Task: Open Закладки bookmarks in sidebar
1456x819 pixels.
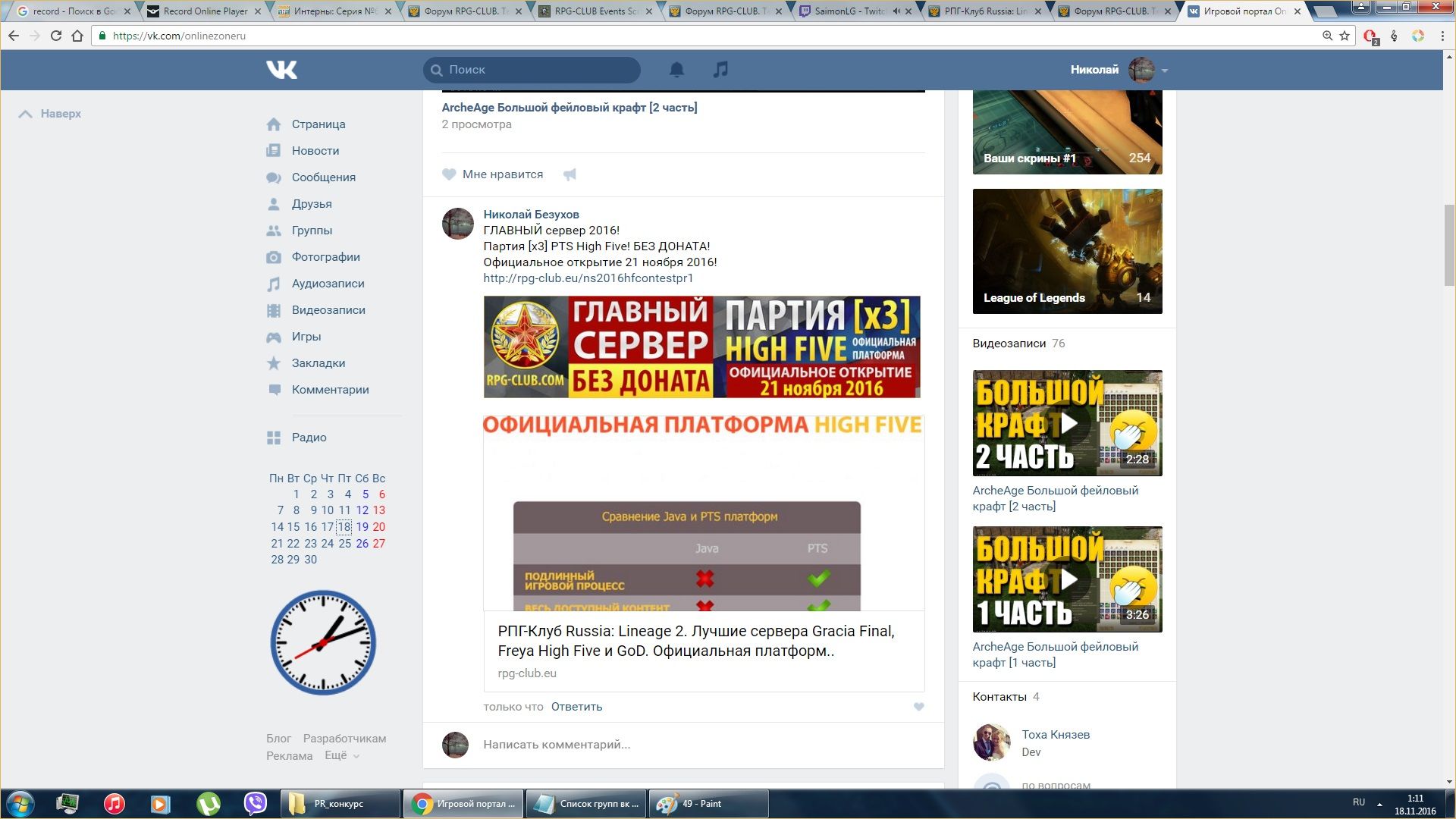Action: (318, 363)
